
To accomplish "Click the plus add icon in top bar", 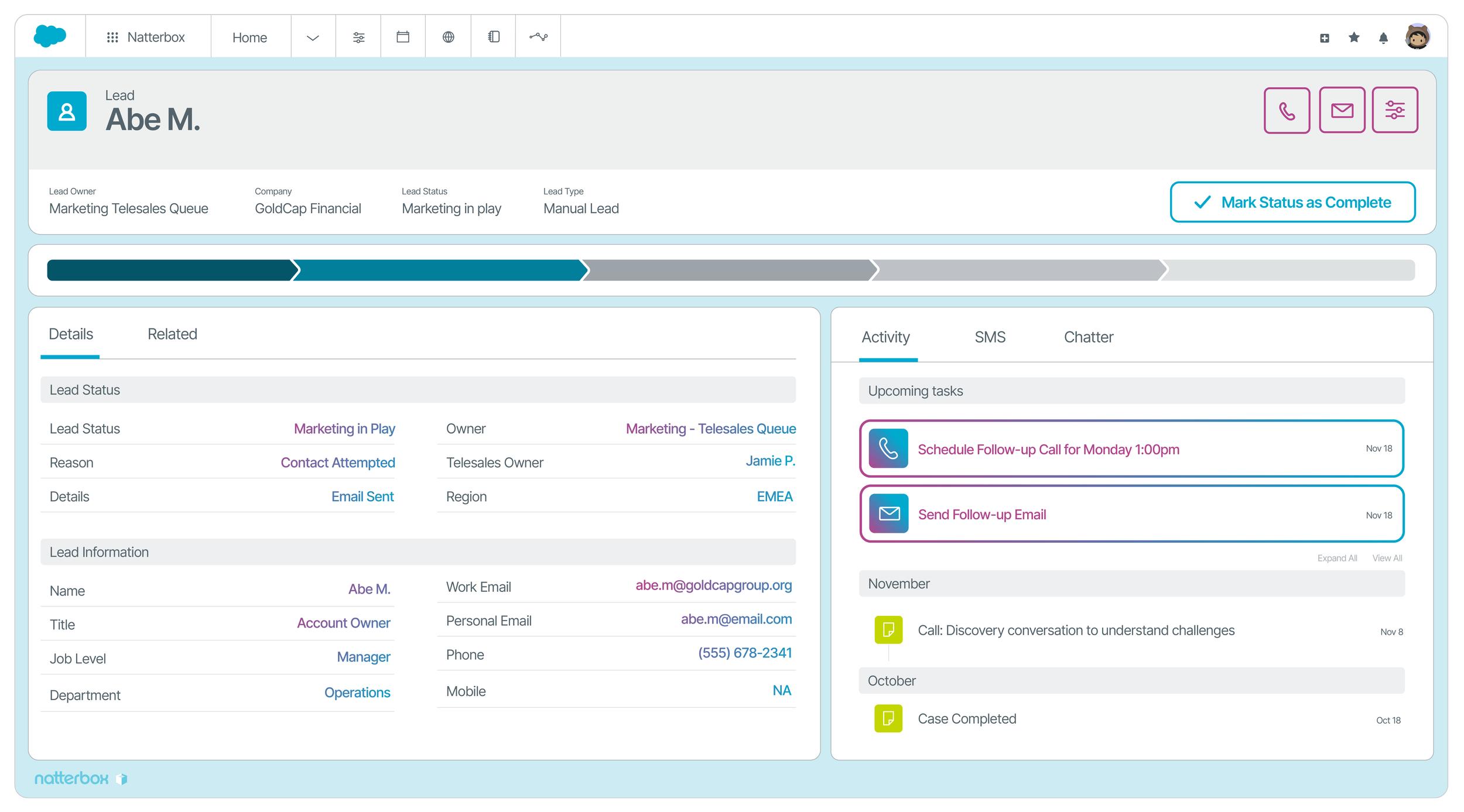I will pyautogui.click(x=1325, y=38).
